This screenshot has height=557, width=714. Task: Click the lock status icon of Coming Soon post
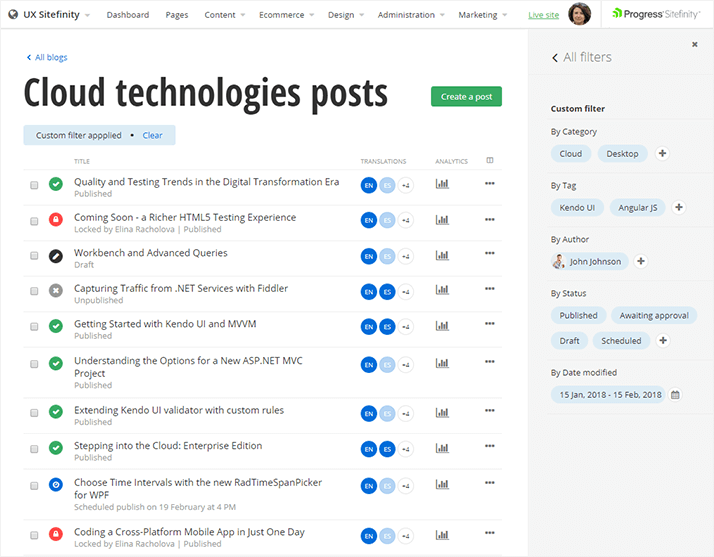click(x=56, y=220)
